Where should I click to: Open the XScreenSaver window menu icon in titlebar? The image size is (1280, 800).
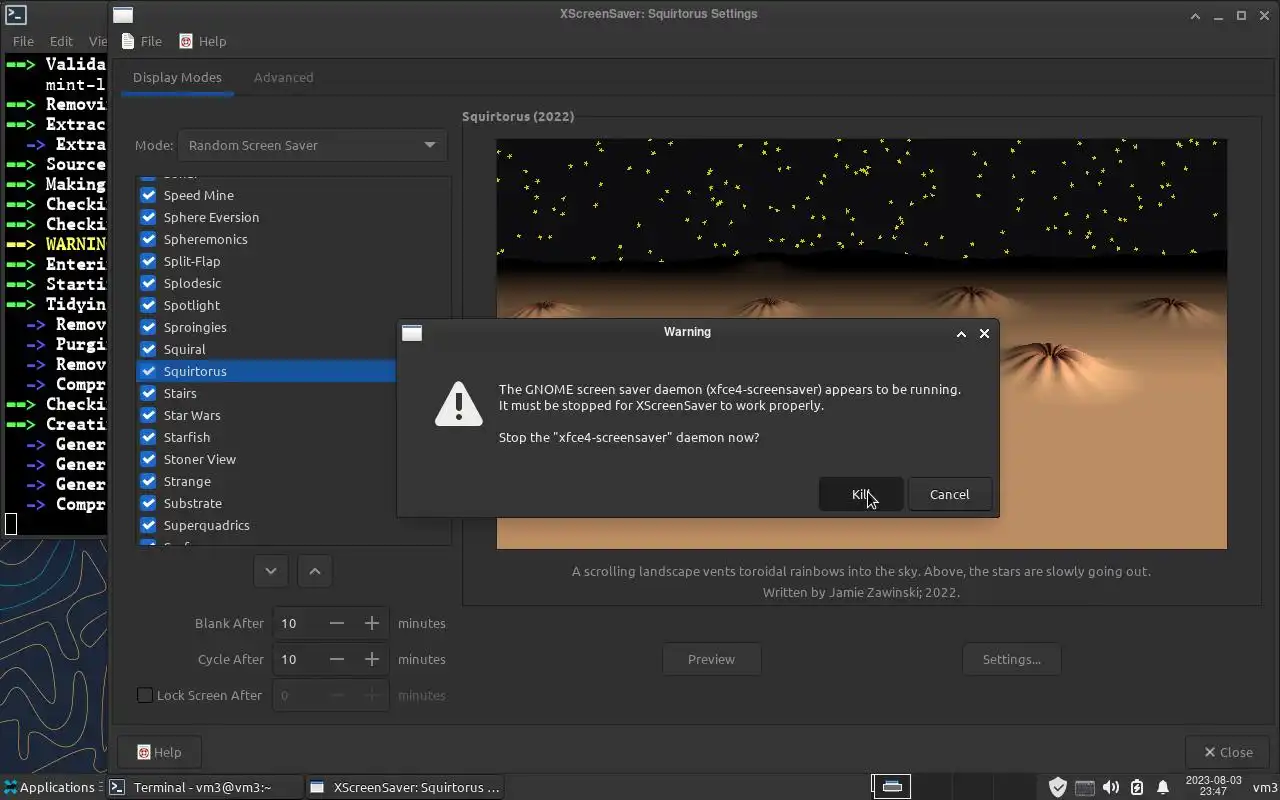click(x=122, y=14)
